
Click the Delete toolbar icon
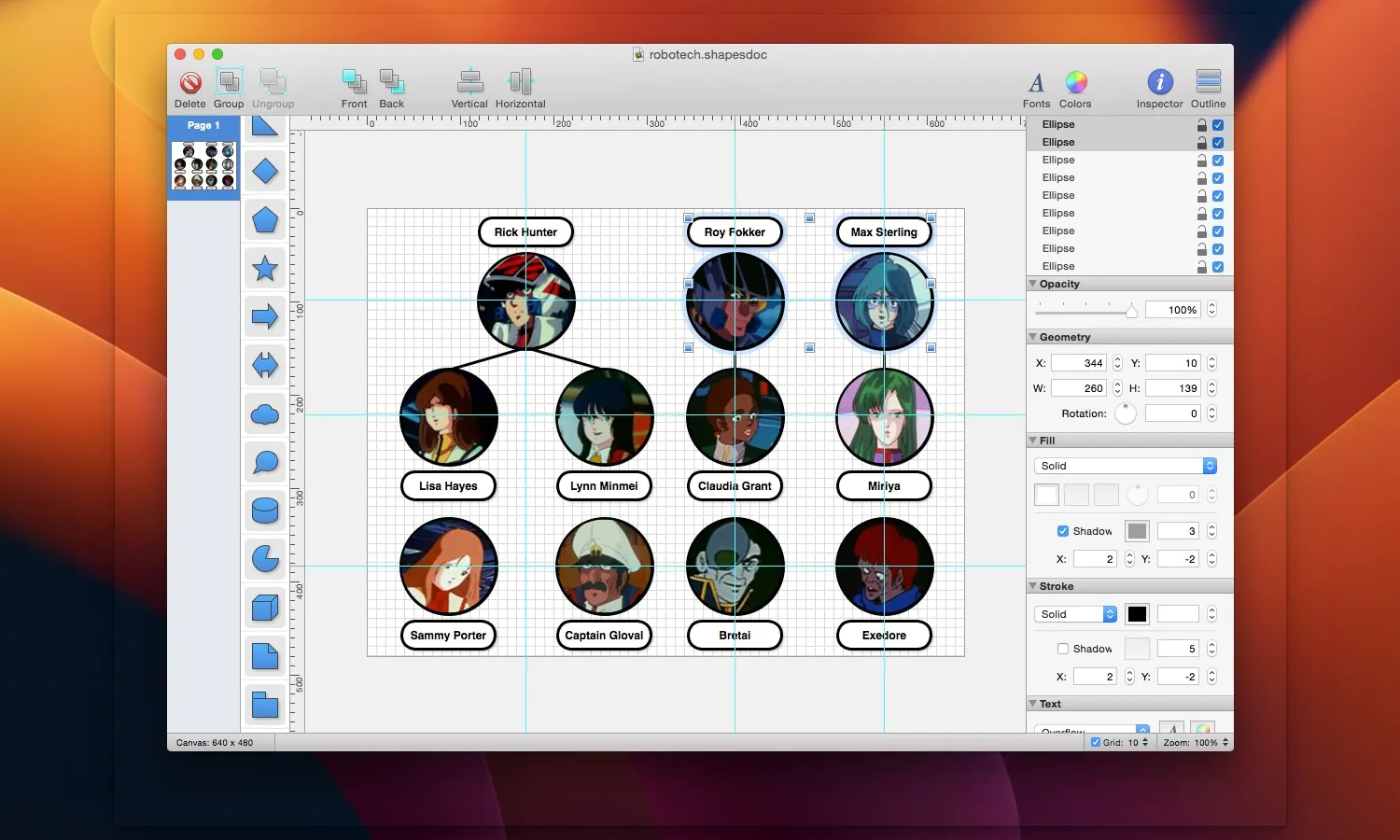[x=190, y=83]
